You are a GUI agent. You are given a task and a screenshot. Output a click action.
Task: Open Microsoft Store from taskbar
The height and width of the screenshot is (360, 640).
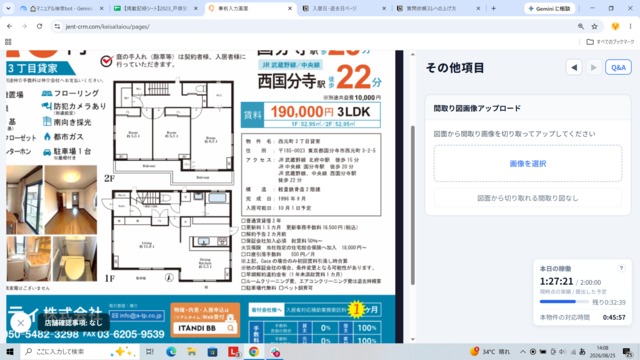coord(212,351)
